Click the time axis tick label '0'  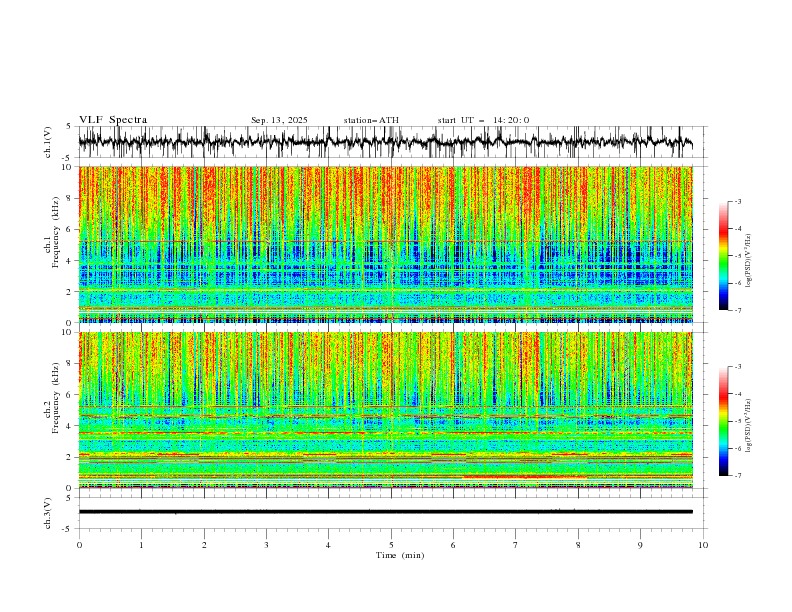click(79, 545)
